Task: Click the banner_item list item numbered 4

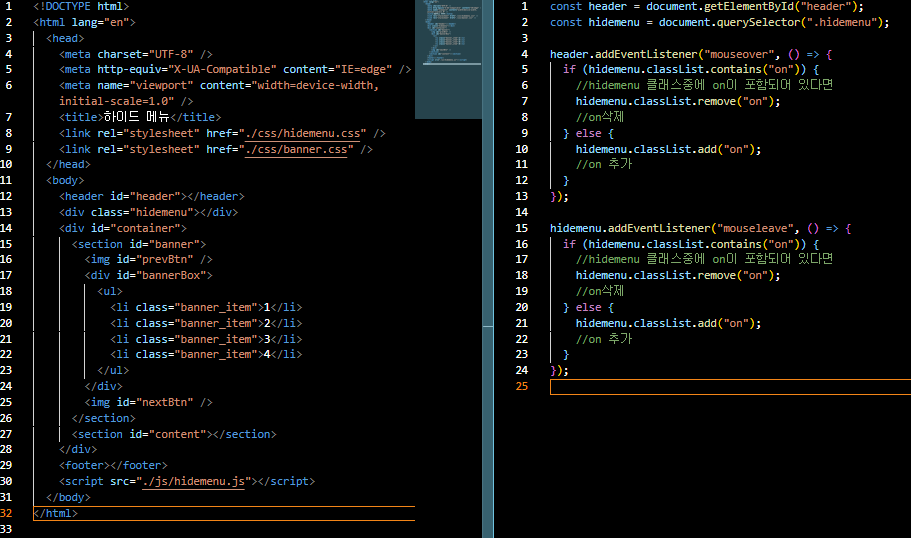Action: pyautogui.click(x=206, y=354)
